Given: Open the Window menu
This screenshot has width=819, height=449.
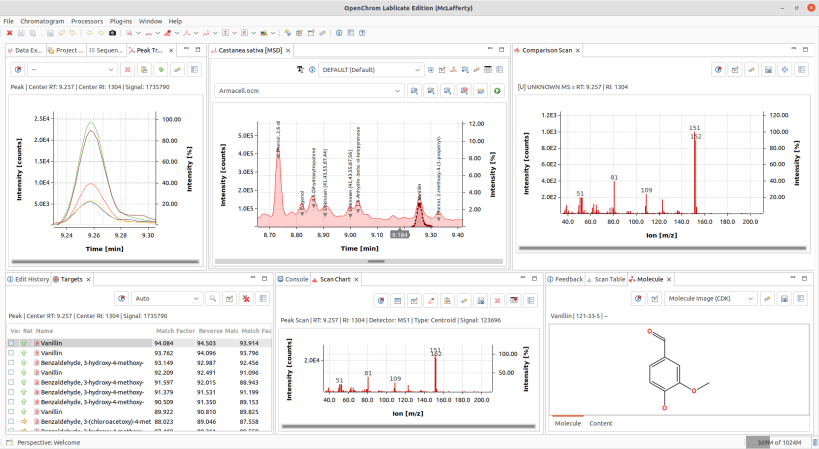Looking at the screenshot, I should tap(150, 21).
